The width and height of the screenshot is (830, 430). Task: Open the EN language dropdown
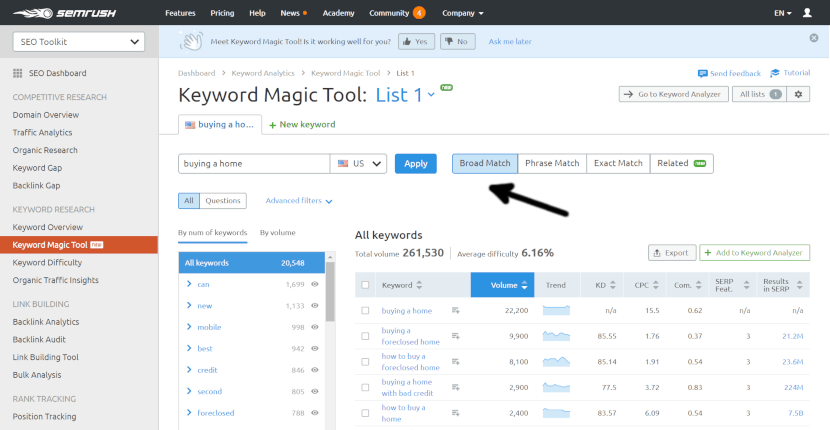pos(782,13)
